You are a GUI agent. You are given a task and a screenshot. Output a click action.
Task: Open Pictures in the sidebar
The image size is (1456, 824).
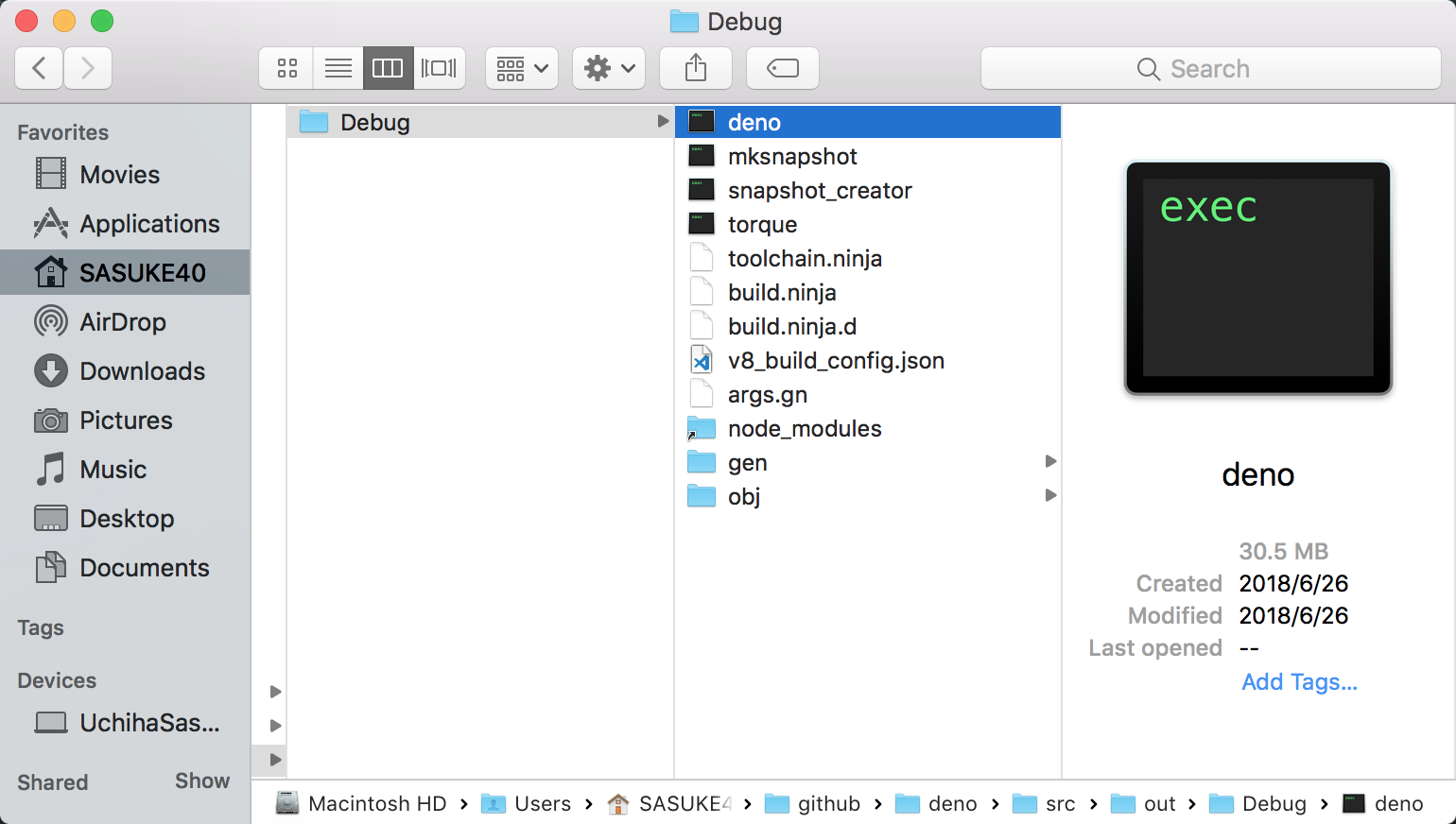coord(125,421)
